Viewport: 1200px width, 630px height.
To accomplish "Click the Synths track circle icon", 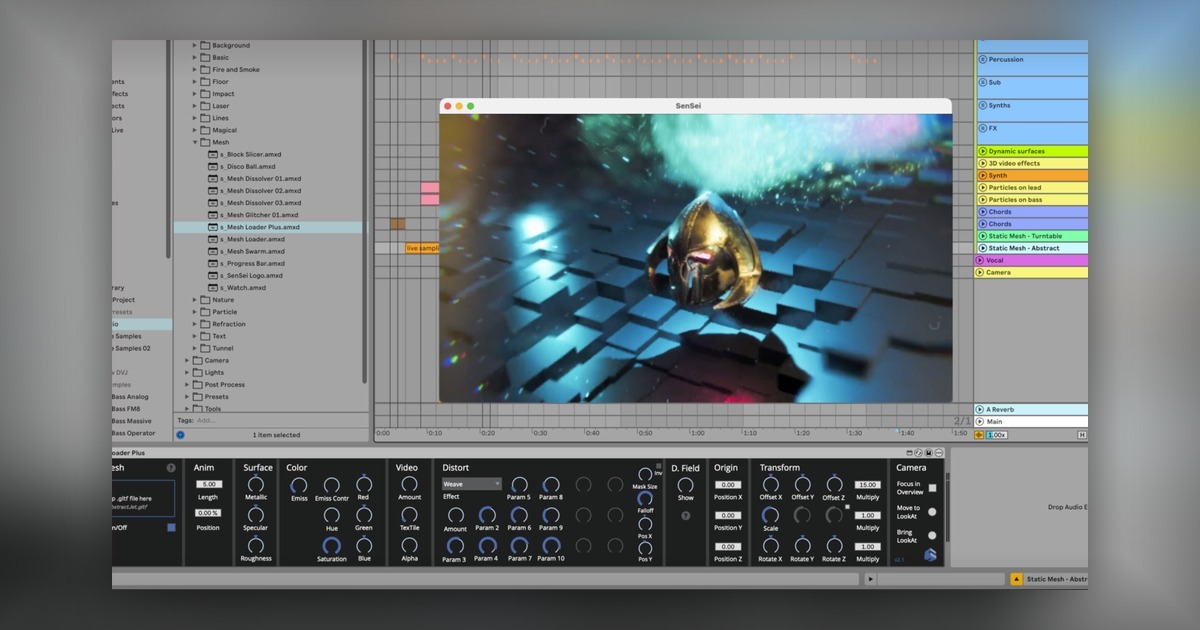I will click(982, 105).
